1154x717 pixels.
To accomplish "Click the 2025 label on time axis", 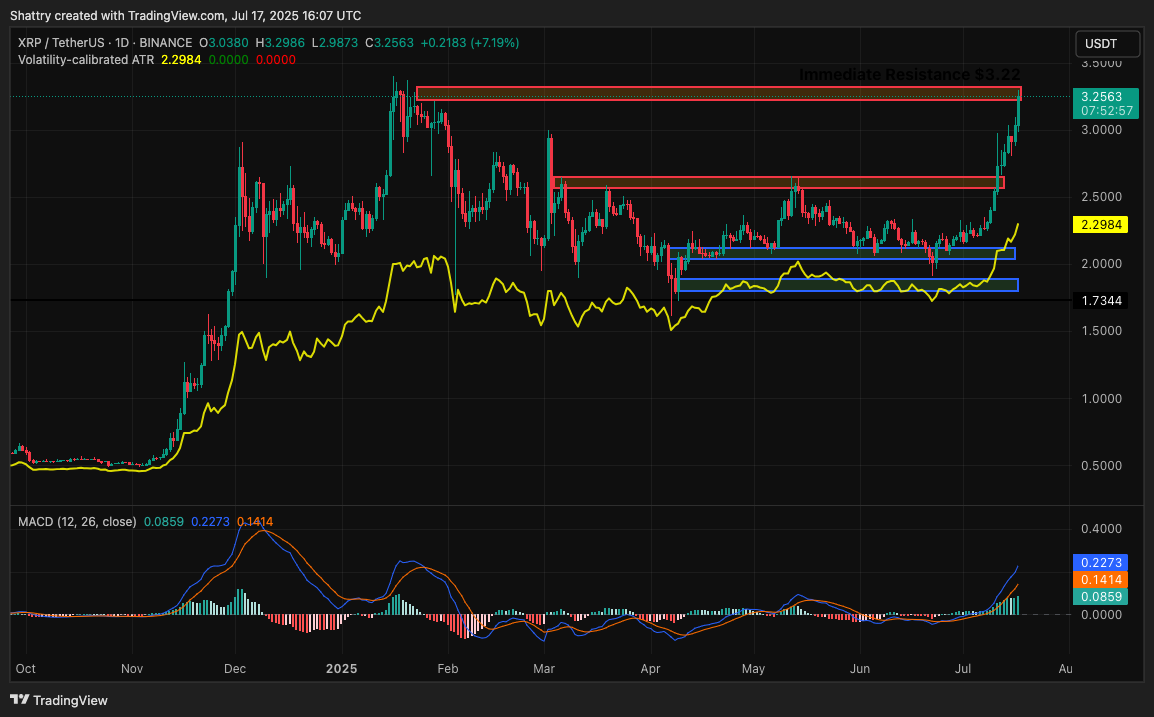I will (x=341, y=667).
